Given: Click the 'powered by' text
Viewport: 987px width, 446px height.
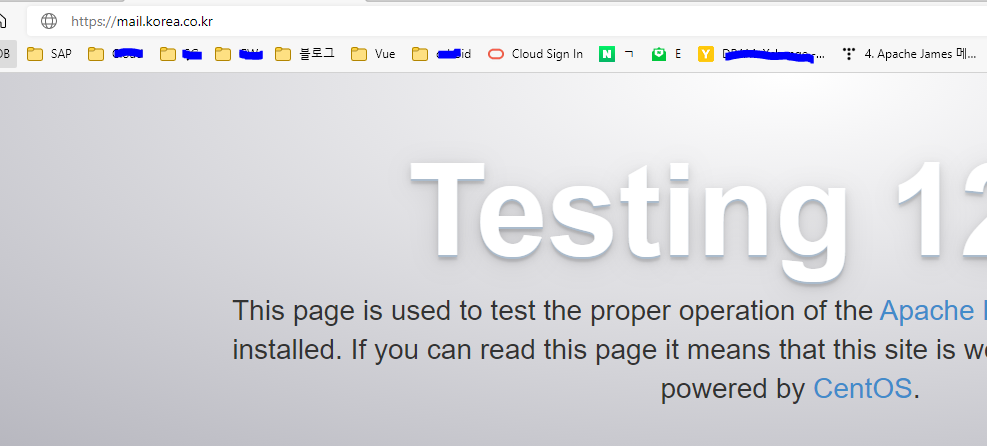Looking at the screenshot, I should (733, 389).
